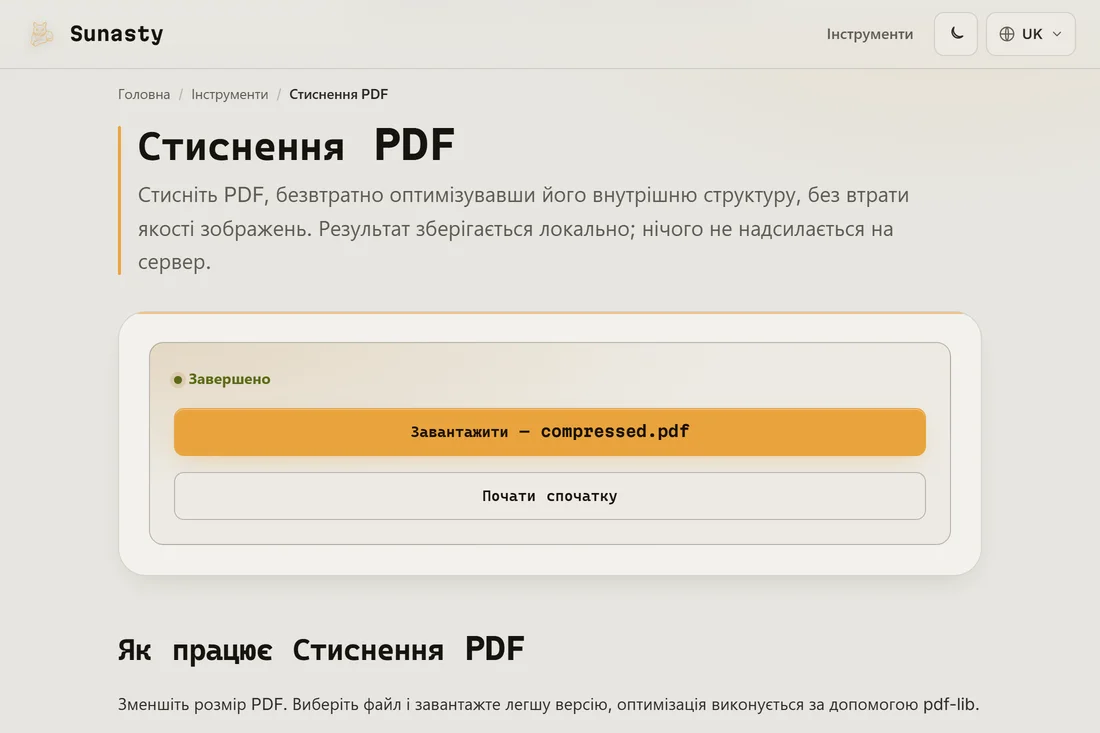Open the Sunasty home title link

[x=116, y=34]
